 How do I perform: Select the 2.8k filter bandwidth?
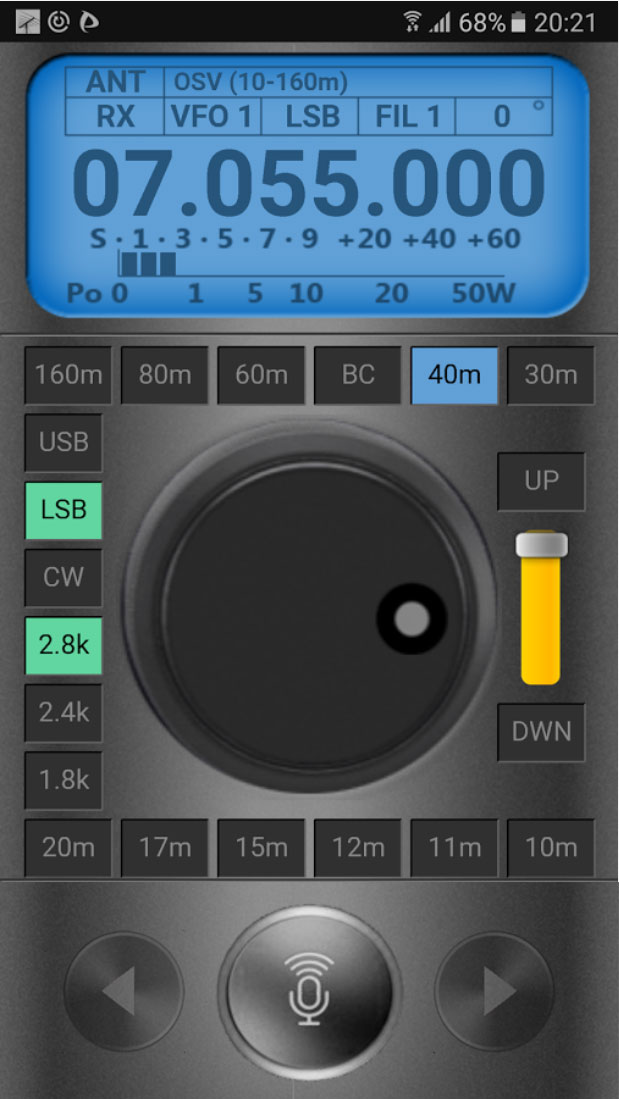[64, 645]
